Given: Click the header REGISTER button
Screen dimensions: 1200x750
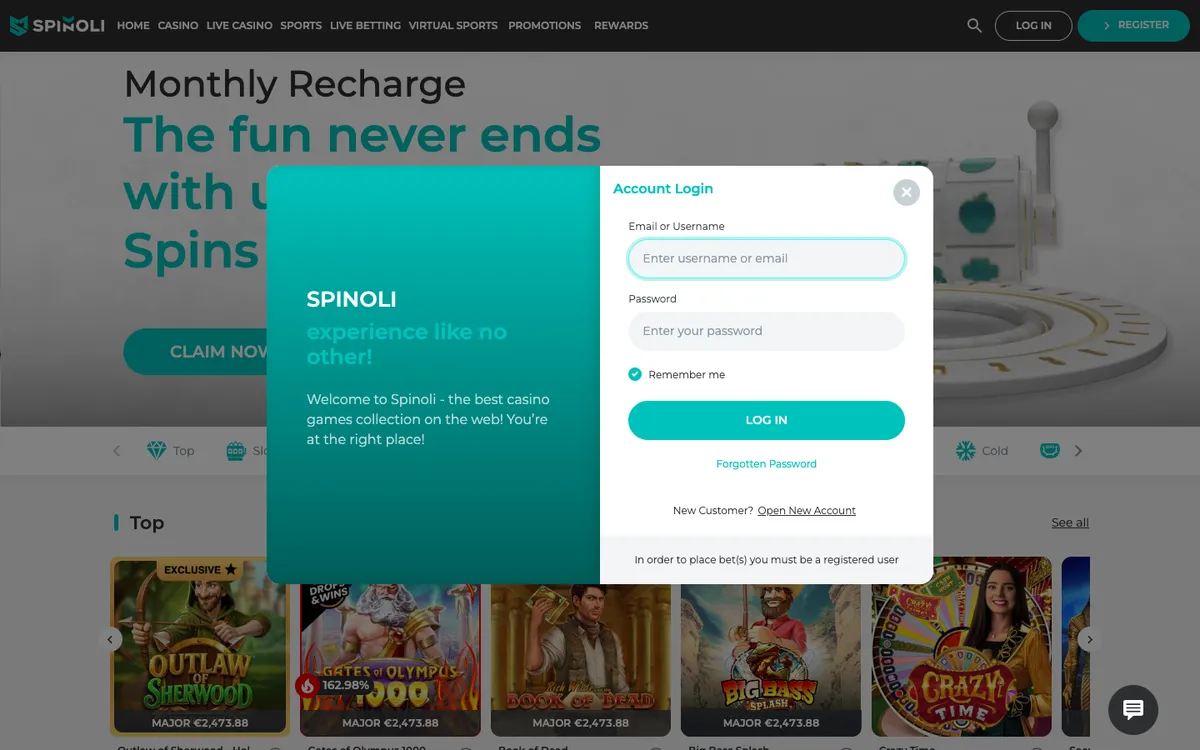Looking at the screenshot, I should 1132,26.
